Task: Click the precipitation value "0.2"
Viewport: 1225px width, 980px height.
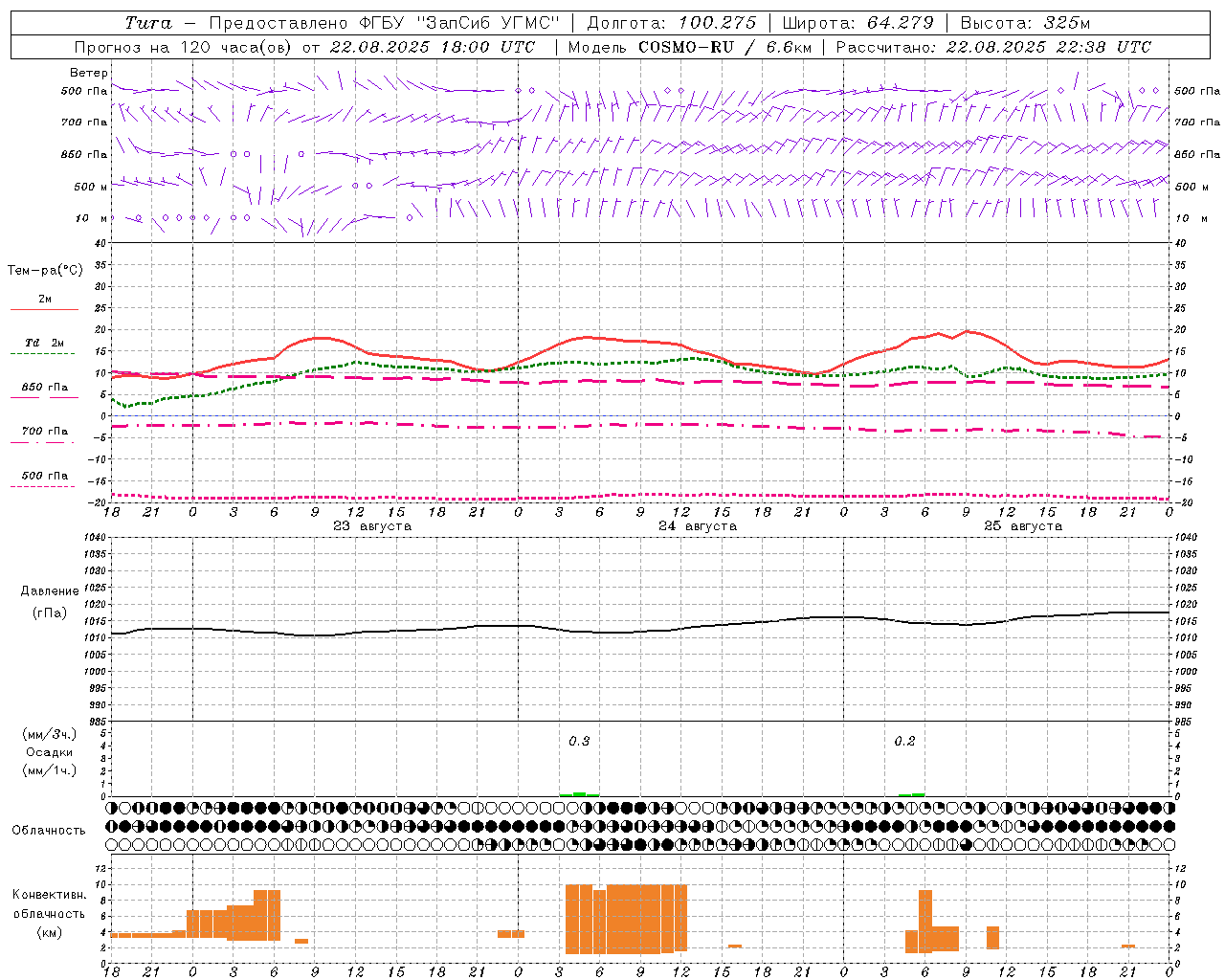Action: click(904, 742)
